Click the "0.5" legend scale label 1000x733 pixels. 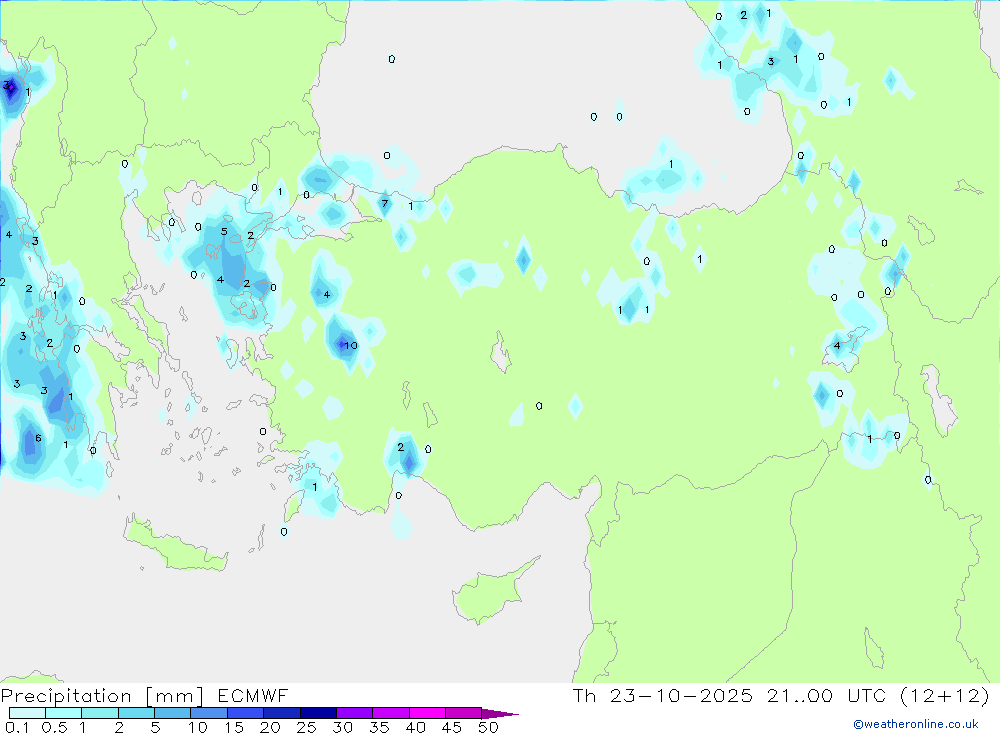pos(54,727)
